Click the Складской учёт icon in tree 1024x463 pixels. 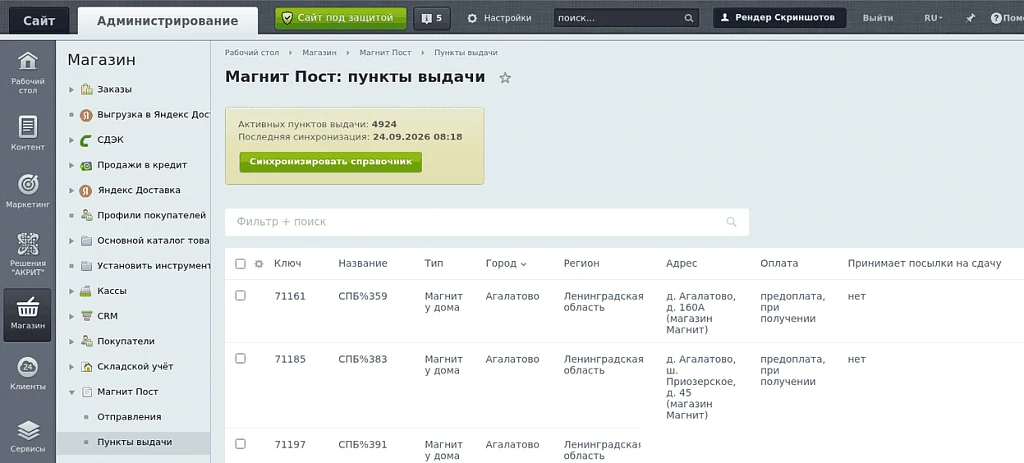tap(86, 367)
